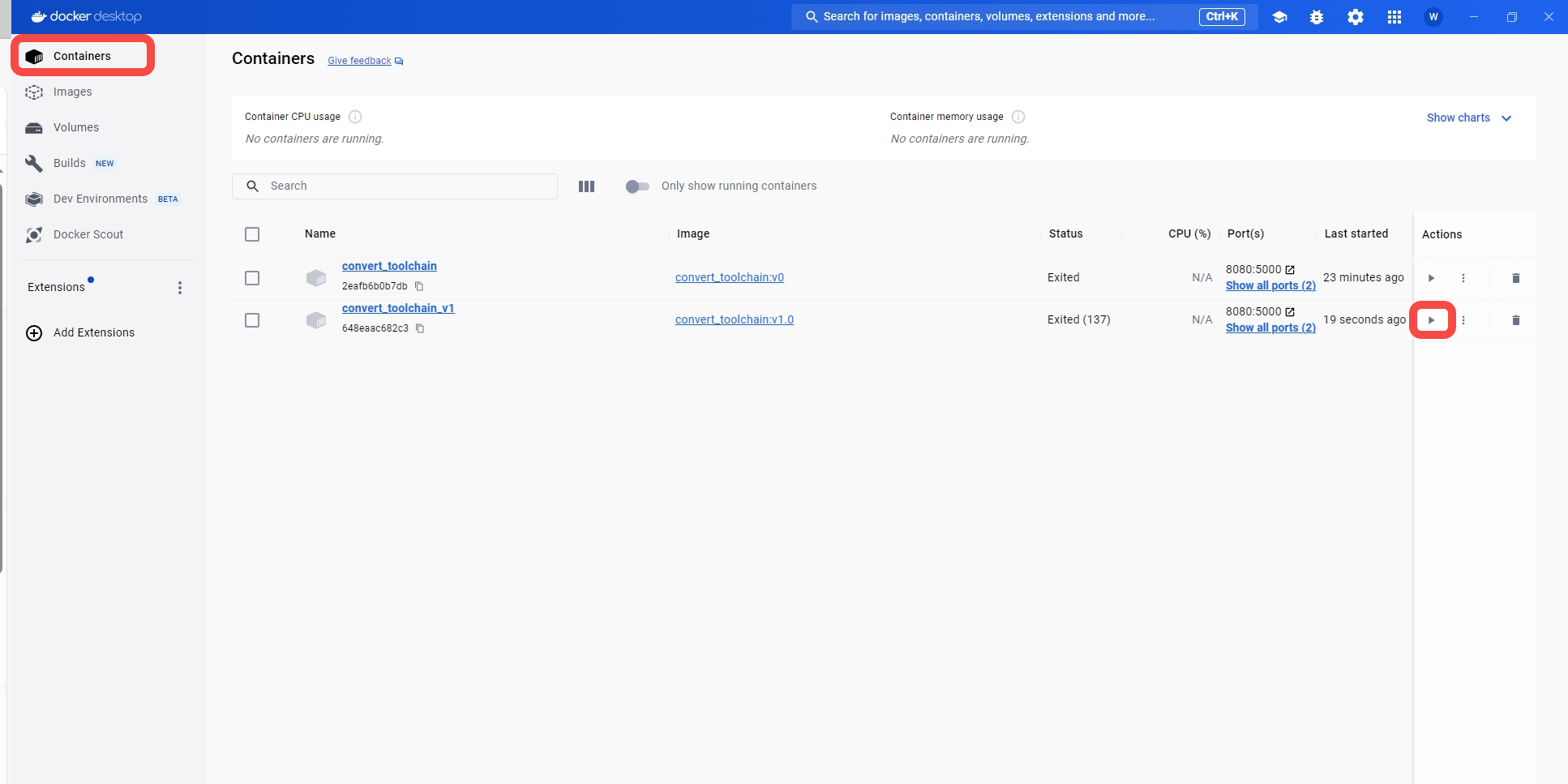Click into the containers Search field
1568x784 pixels.
tap(395, 186)
